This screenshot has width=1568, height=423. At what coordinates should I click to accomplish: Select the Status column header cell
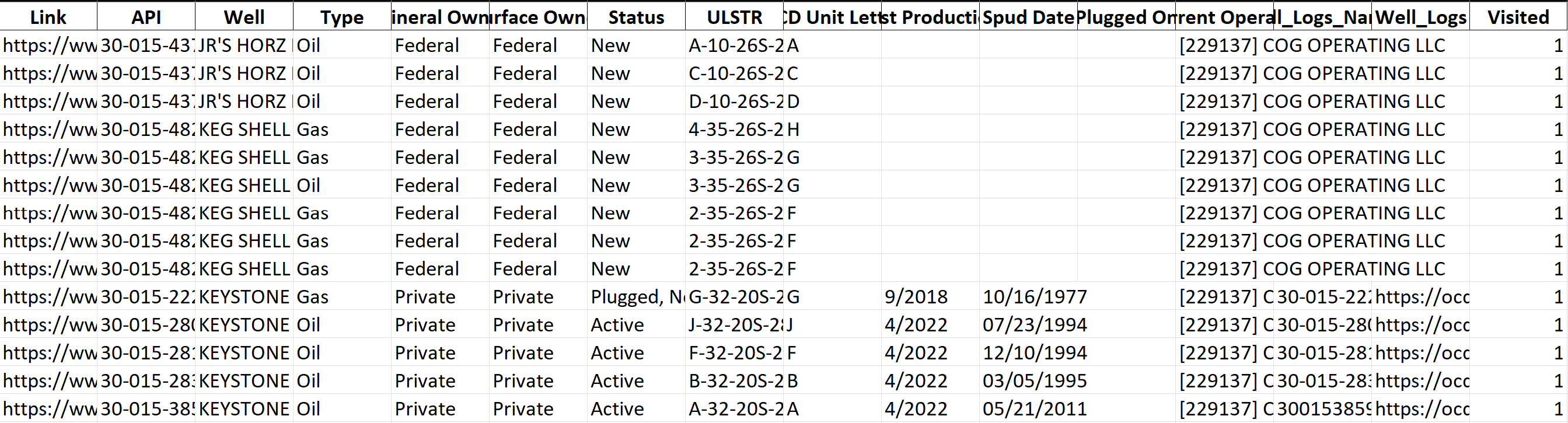pyautogui.click(x=636, y=17)
